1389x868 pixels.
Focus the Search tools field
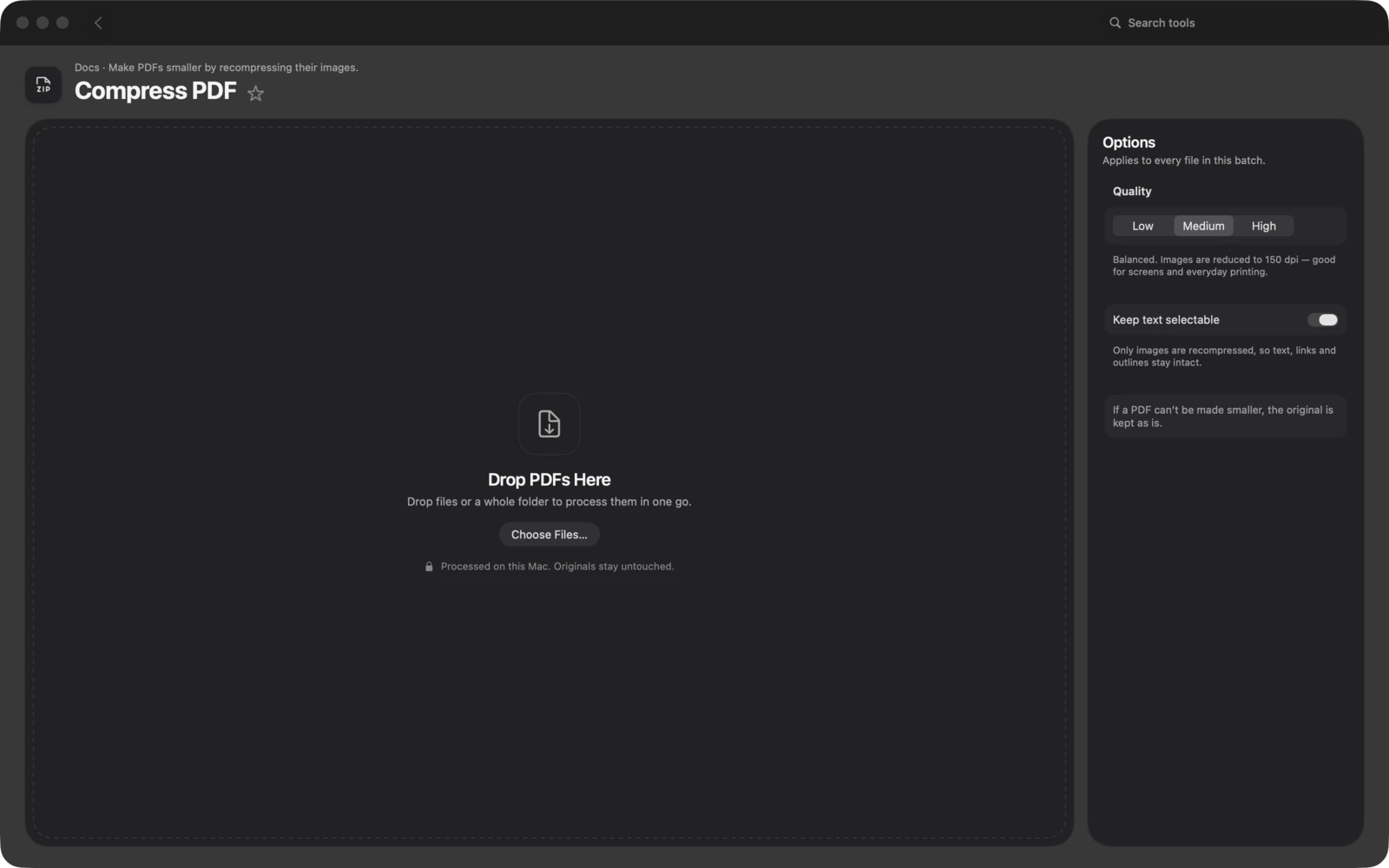coord(1233,23)
